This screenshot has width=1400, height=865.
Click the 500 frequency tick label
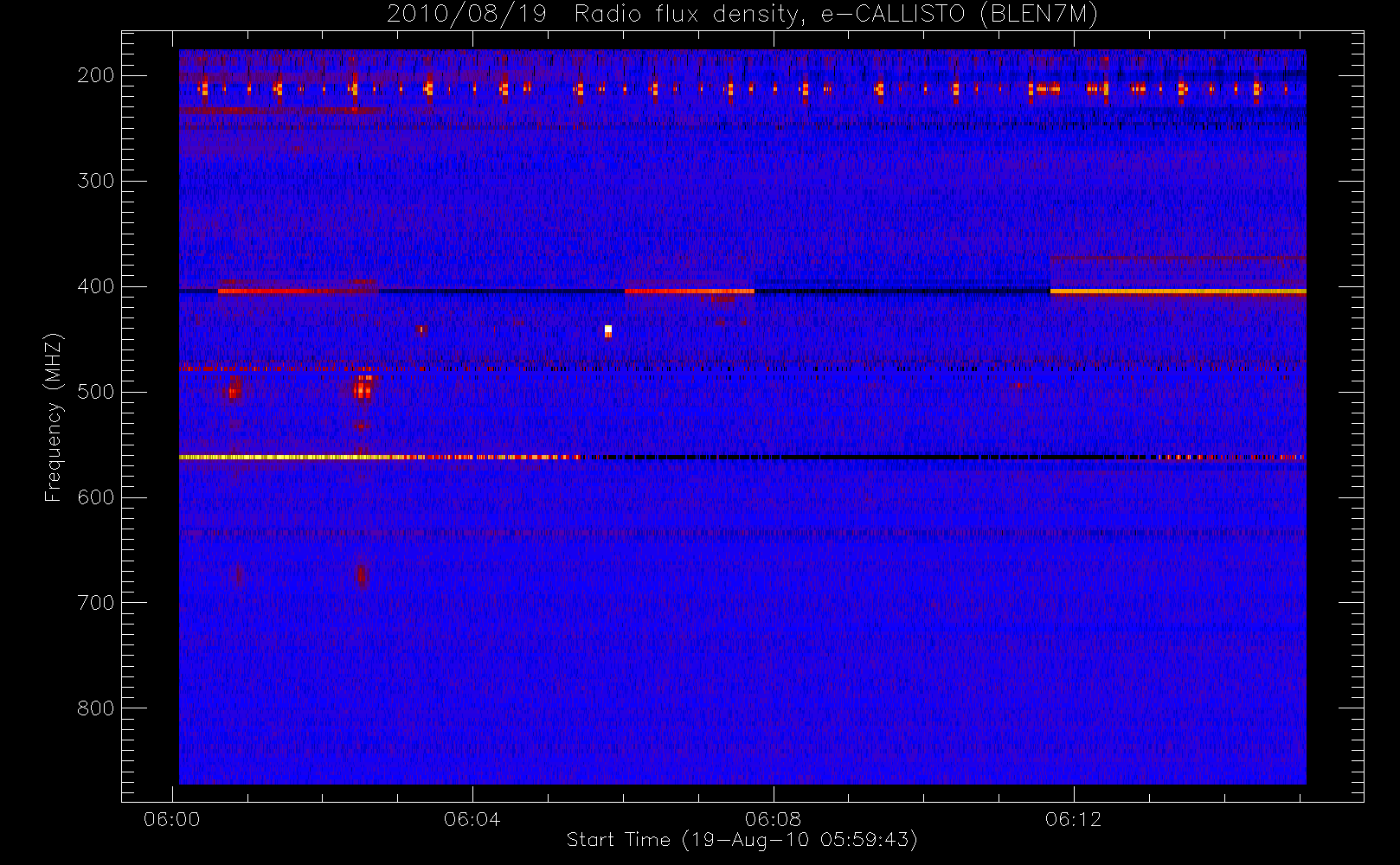pos(96,392)
